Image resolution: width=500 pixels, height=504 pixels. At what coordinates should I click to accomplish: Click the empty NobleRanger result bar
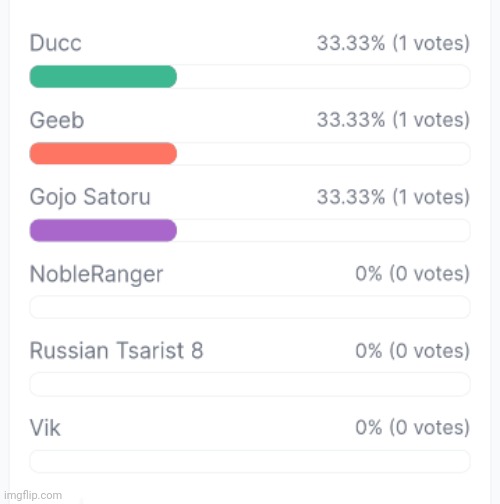(250, 307)
